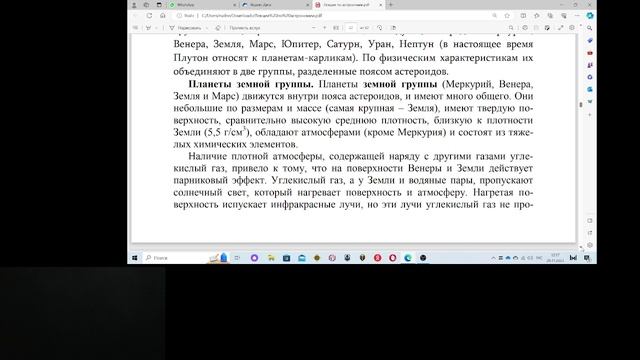Open the Copilot sidebar icon
This screenshot has width=640, height=360.
(590, 16)
